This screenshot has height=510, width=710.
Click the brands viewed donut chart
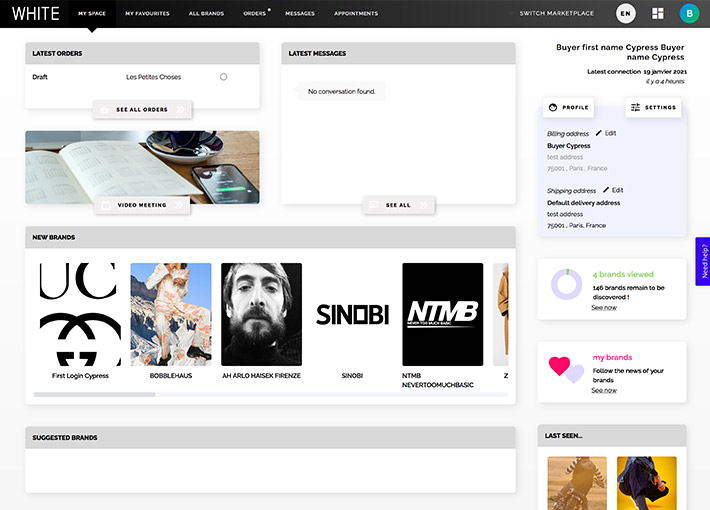point(566,285)
